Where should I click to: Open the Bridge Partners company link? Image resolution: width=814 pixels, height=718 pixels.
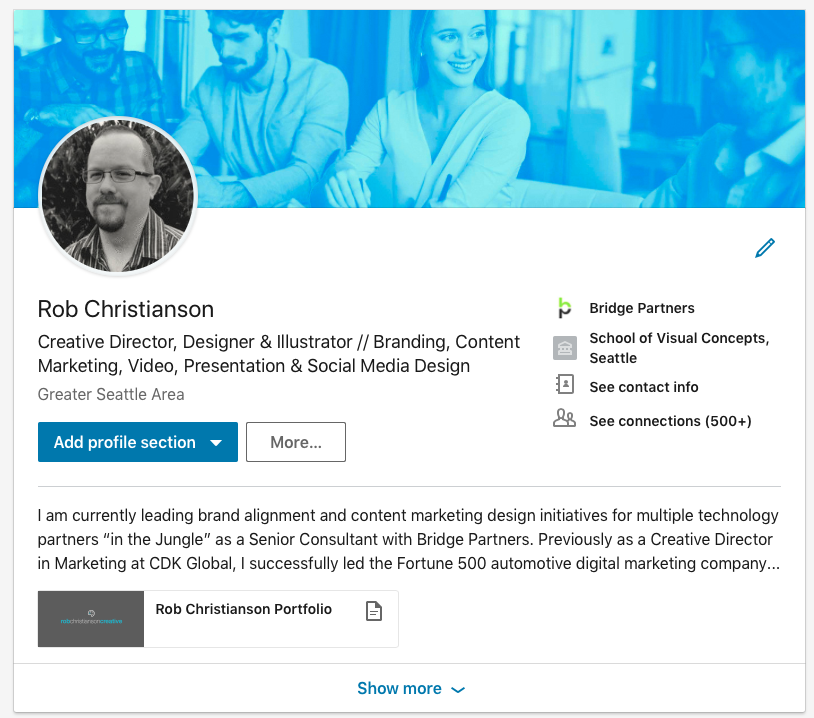pyautogui.click(x=642, y=308)
